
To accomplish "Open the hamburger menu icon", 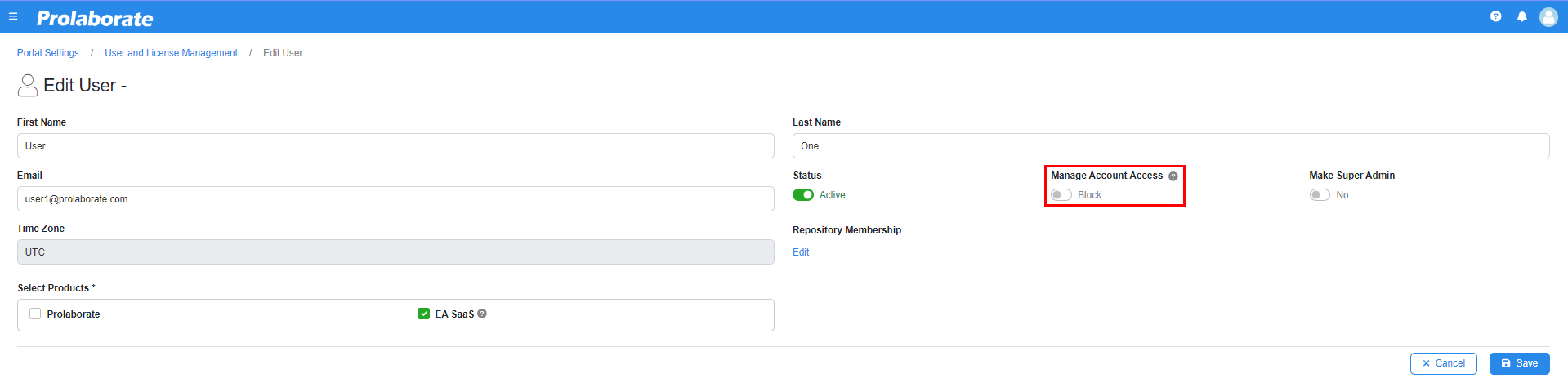I will coord(13,16).
